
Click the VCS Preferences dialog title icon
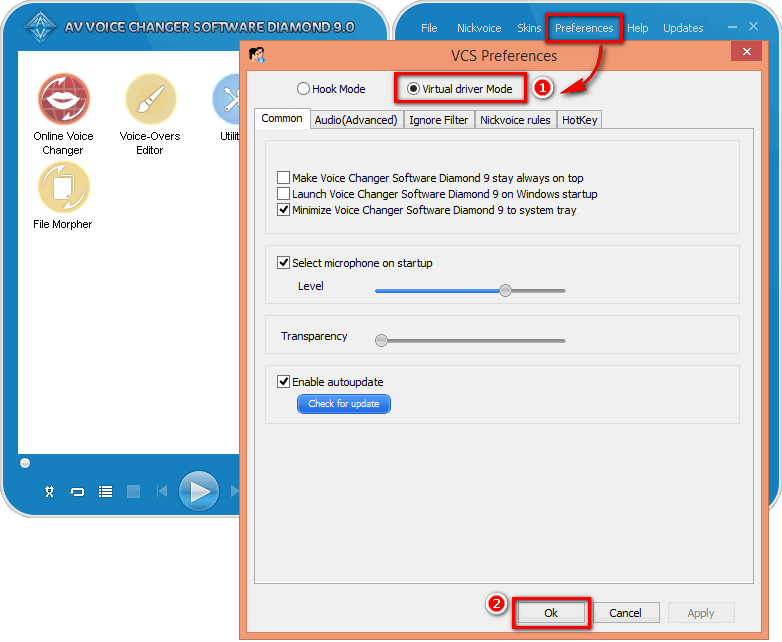257,55
